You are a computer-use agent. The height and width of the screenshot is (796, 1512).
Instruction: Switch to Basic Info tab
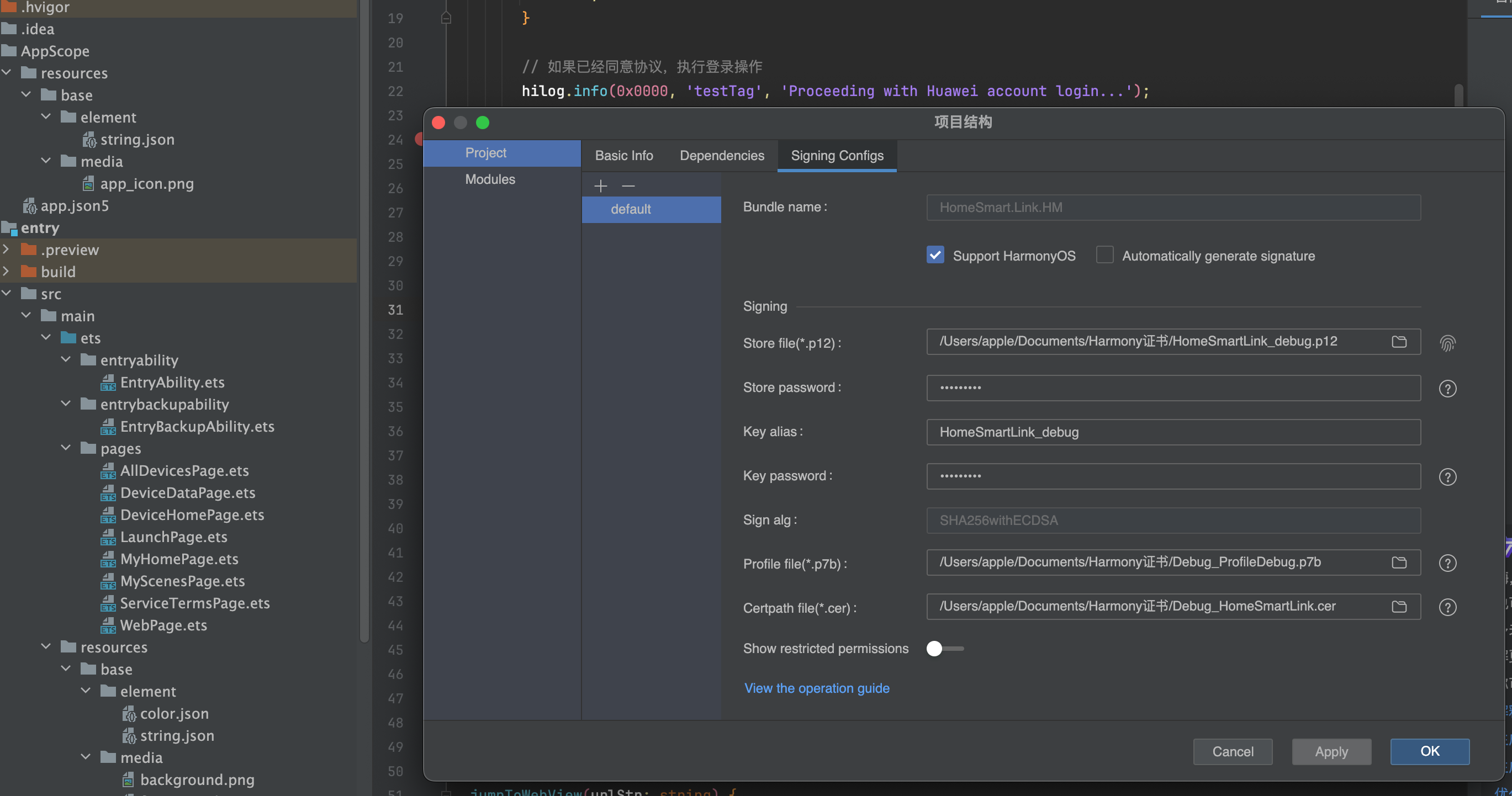(x=624, y=156)
